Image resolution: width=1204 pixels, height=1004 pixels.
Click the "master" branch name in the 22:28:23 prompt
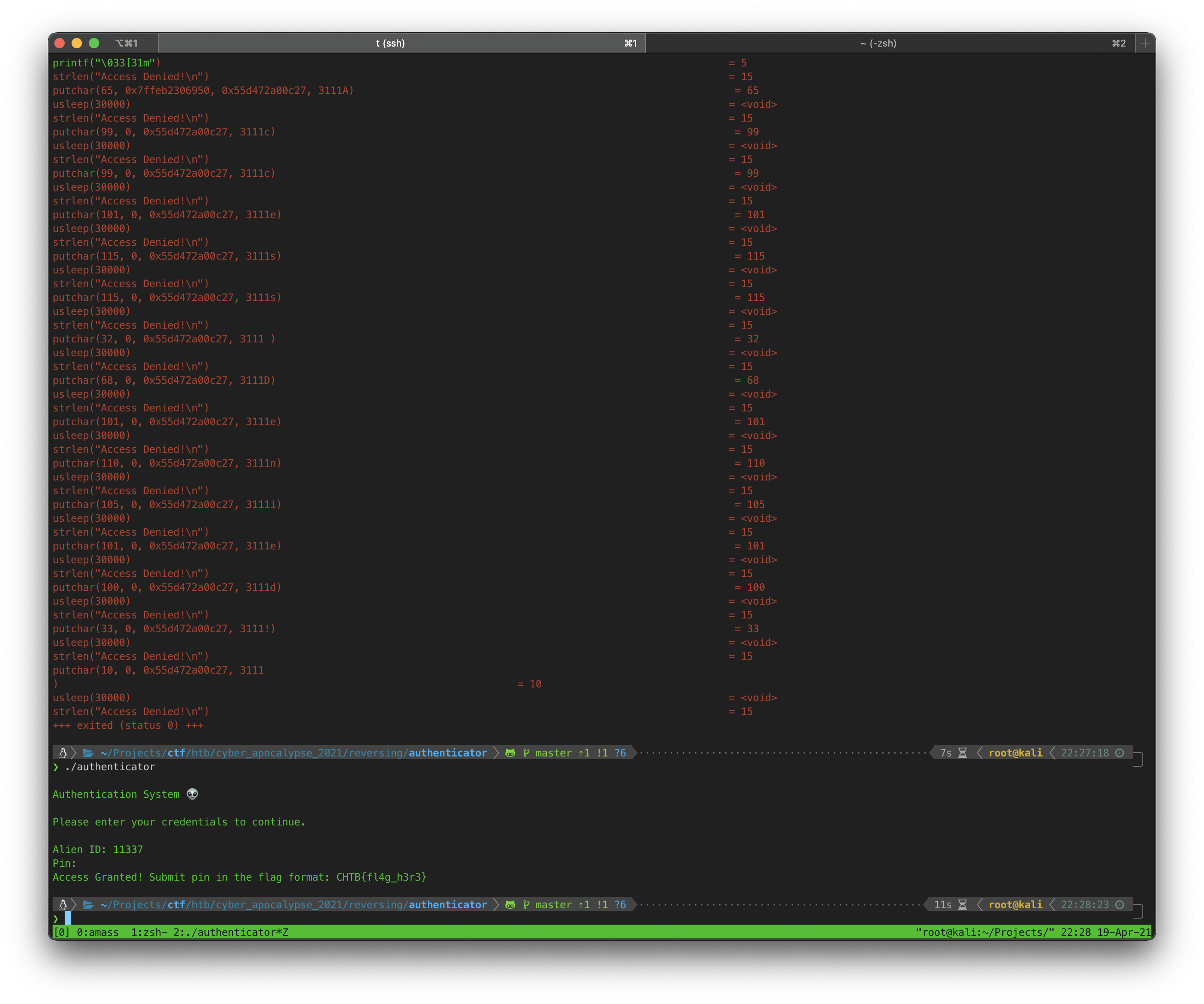[553, 904]
